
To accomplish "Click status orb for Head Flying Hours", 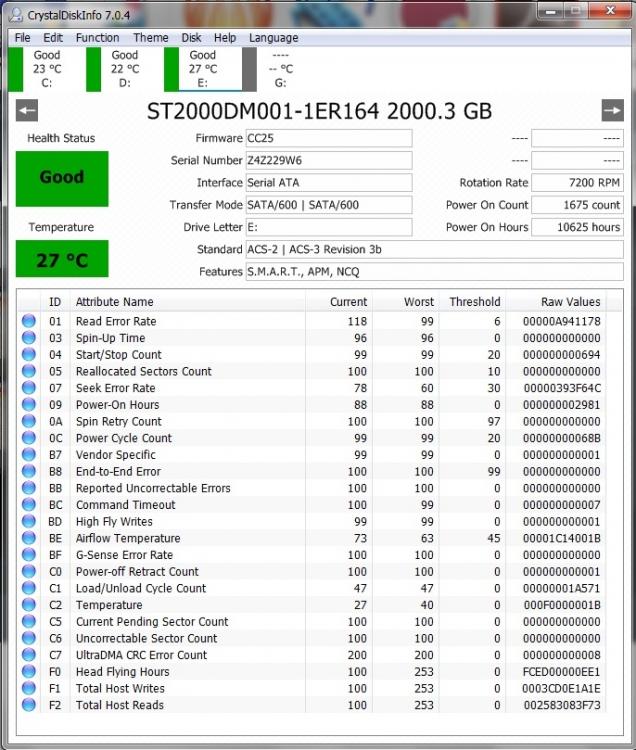I will pyautogui.click(x=29, y=672).
